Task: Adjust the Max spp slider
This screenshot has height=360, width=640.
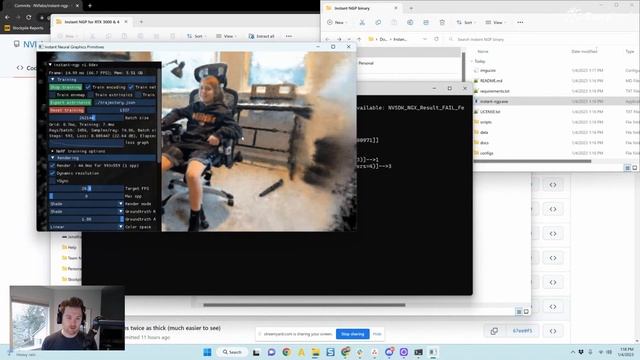Action: (86, 196)
